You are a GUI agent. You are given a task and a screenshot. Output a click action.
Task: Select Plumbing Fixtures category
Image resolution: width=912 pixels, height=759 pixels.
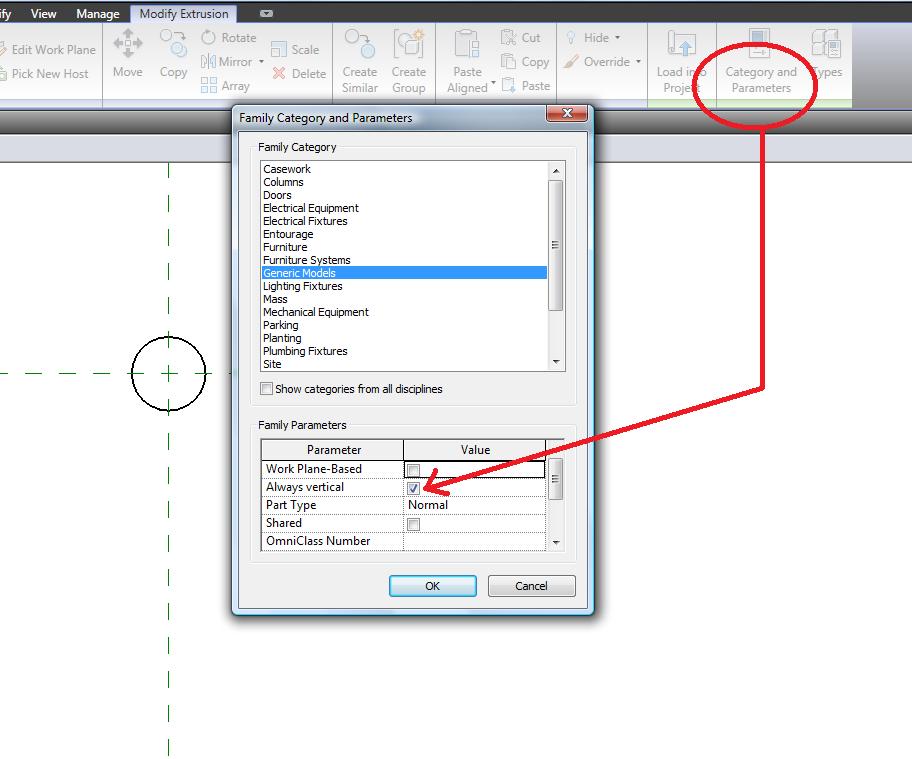click(404, 351)
